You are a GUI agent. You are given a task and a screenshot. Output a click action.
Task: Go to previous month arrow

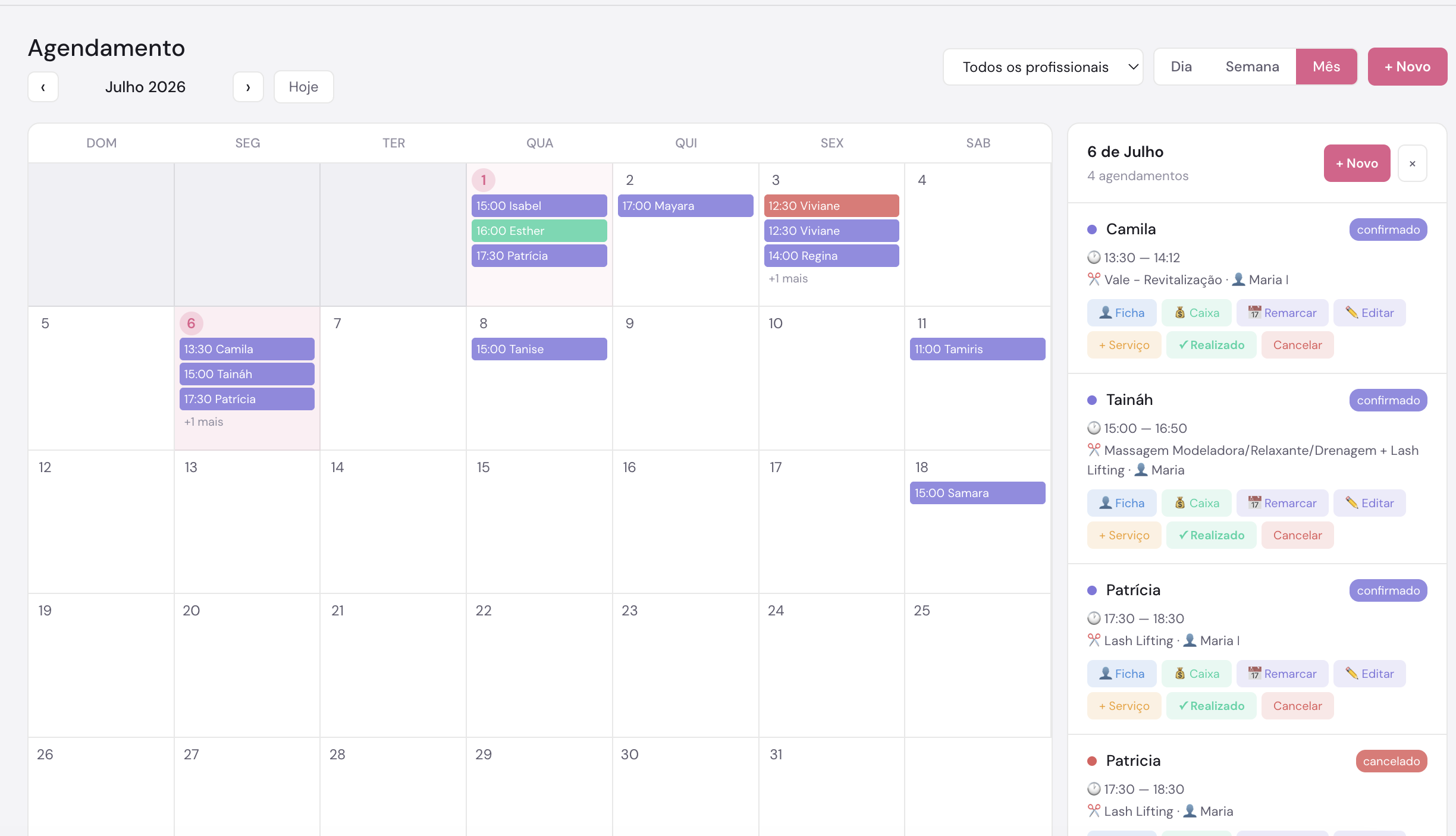pos(43,87)
